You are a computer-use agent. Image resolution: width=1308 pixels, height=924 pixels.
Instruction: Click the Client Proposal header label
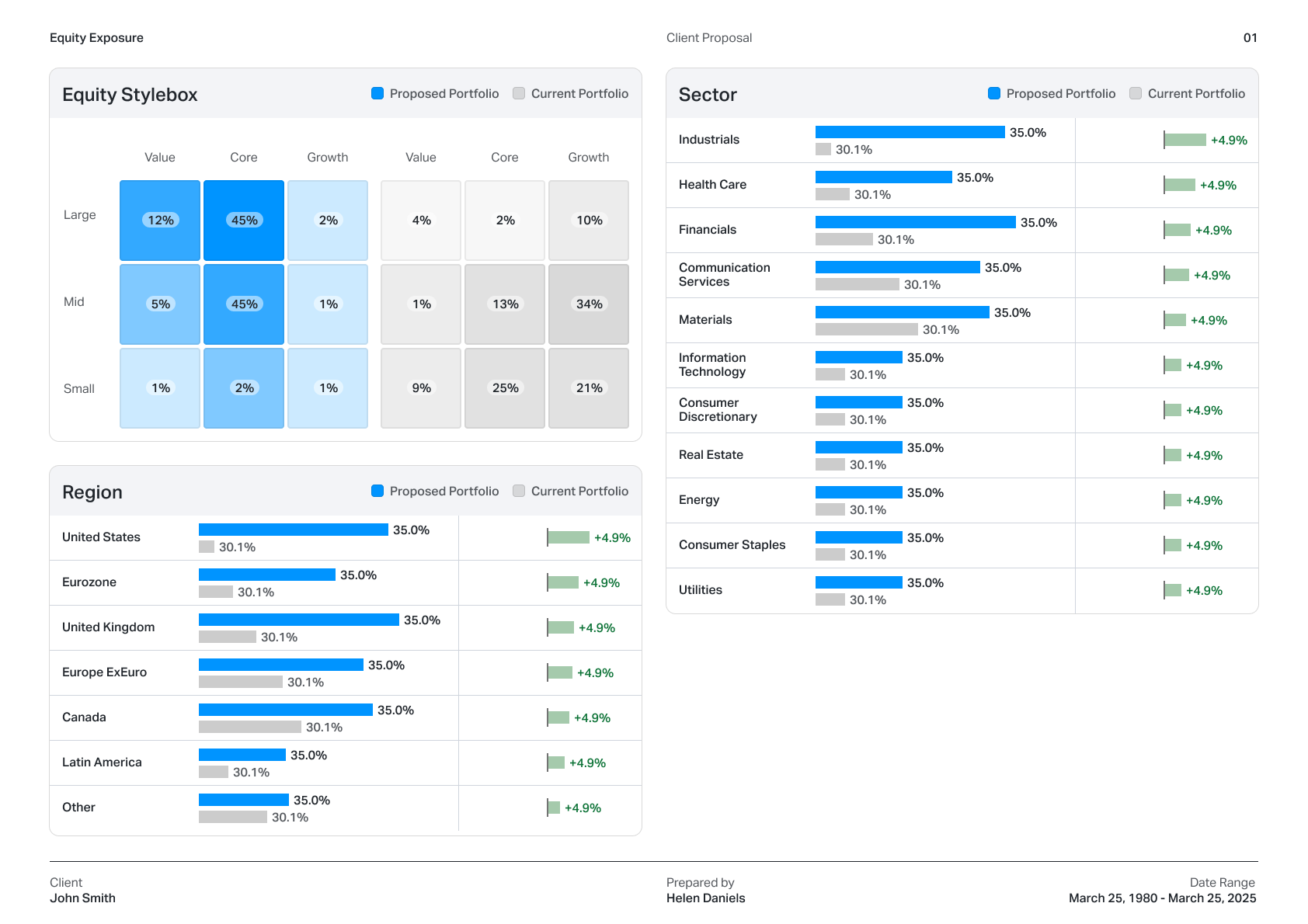click(x=708, y=37)
